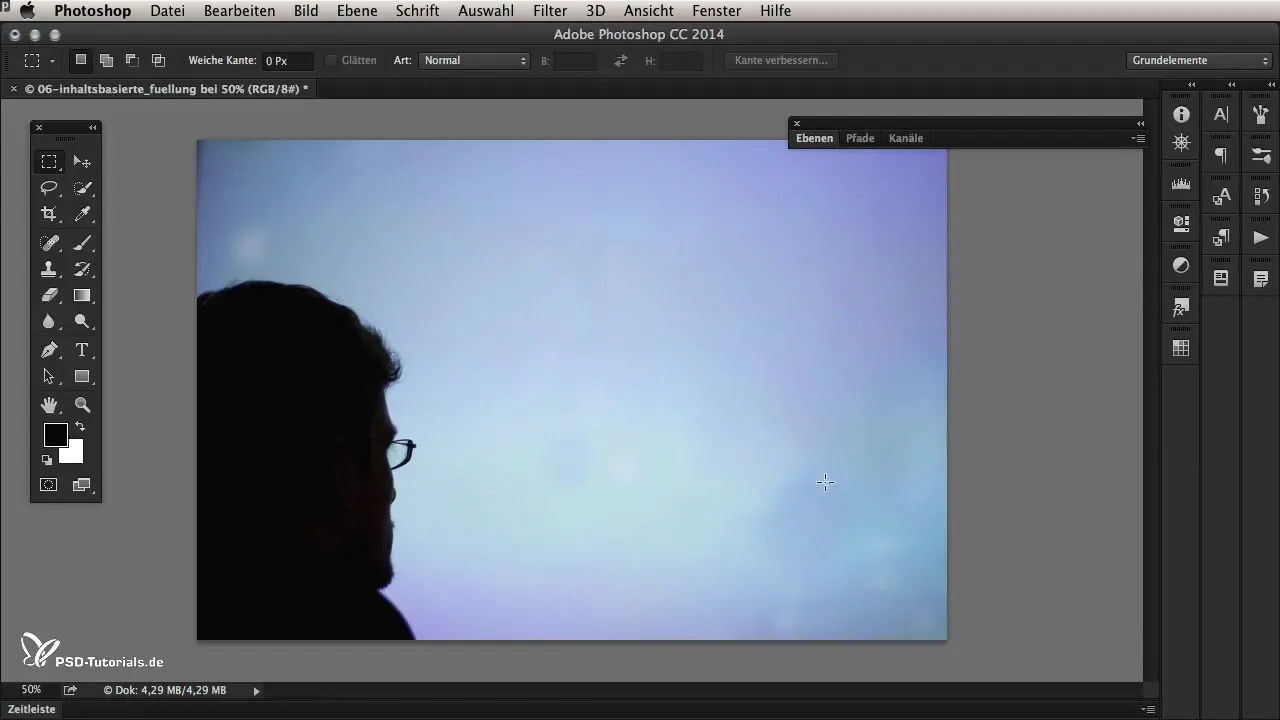Reset default foreground and background colors

point(47,460)
